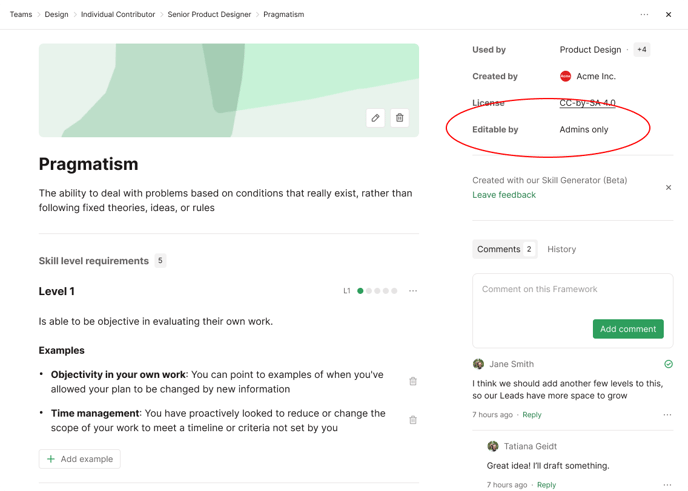Screen dimensions: 688x491
Task: Open the Editable by 'Admins only' setting
Action: coord(584,130)
